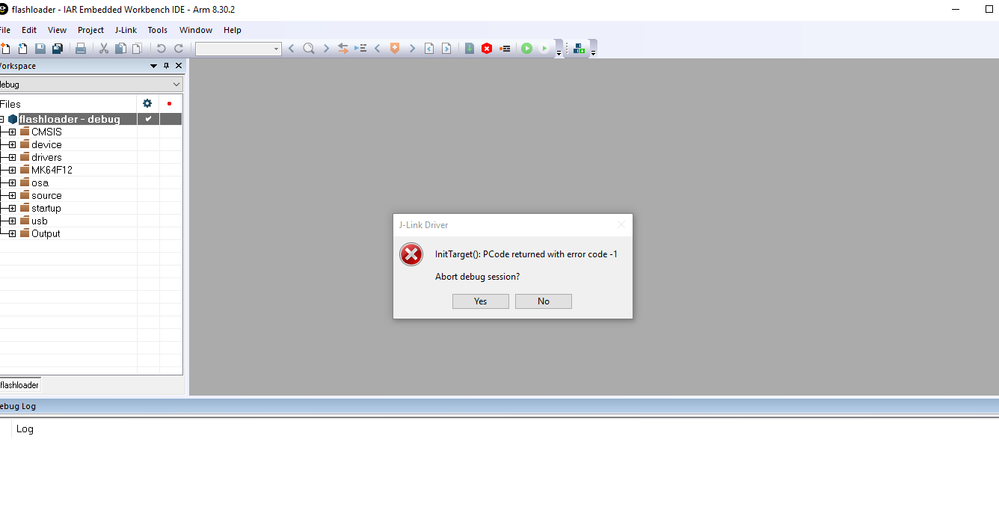
Task: Pin the Workspace panel
Action: [166, 66]
